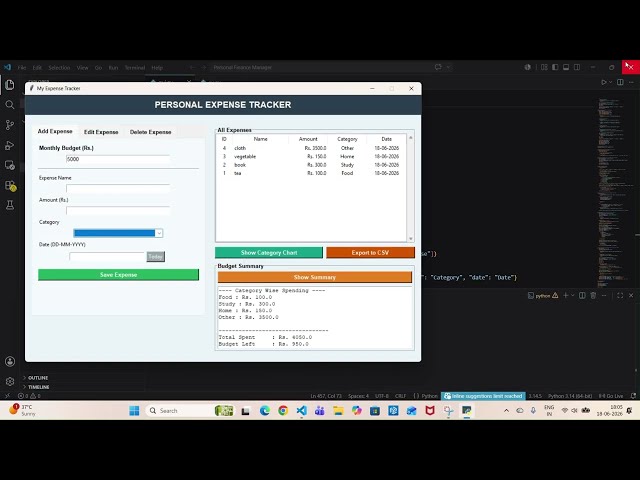Open Google Chrome from the taskbar
Screen dimensions: 640x480
283,411
